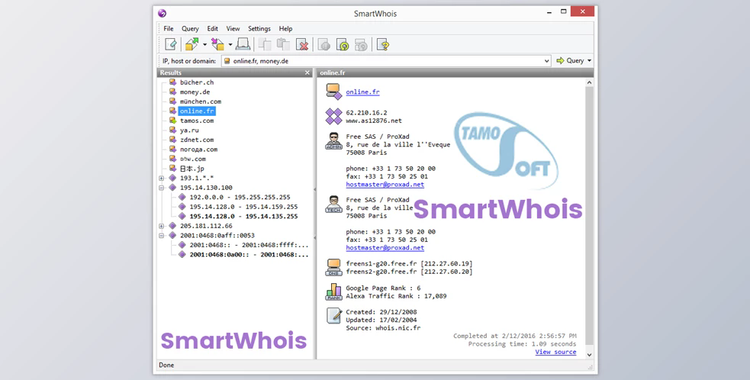This screenshot has width=750, height=380.
Task: Select the highlighted online.fr tree item
Action: 197,111
